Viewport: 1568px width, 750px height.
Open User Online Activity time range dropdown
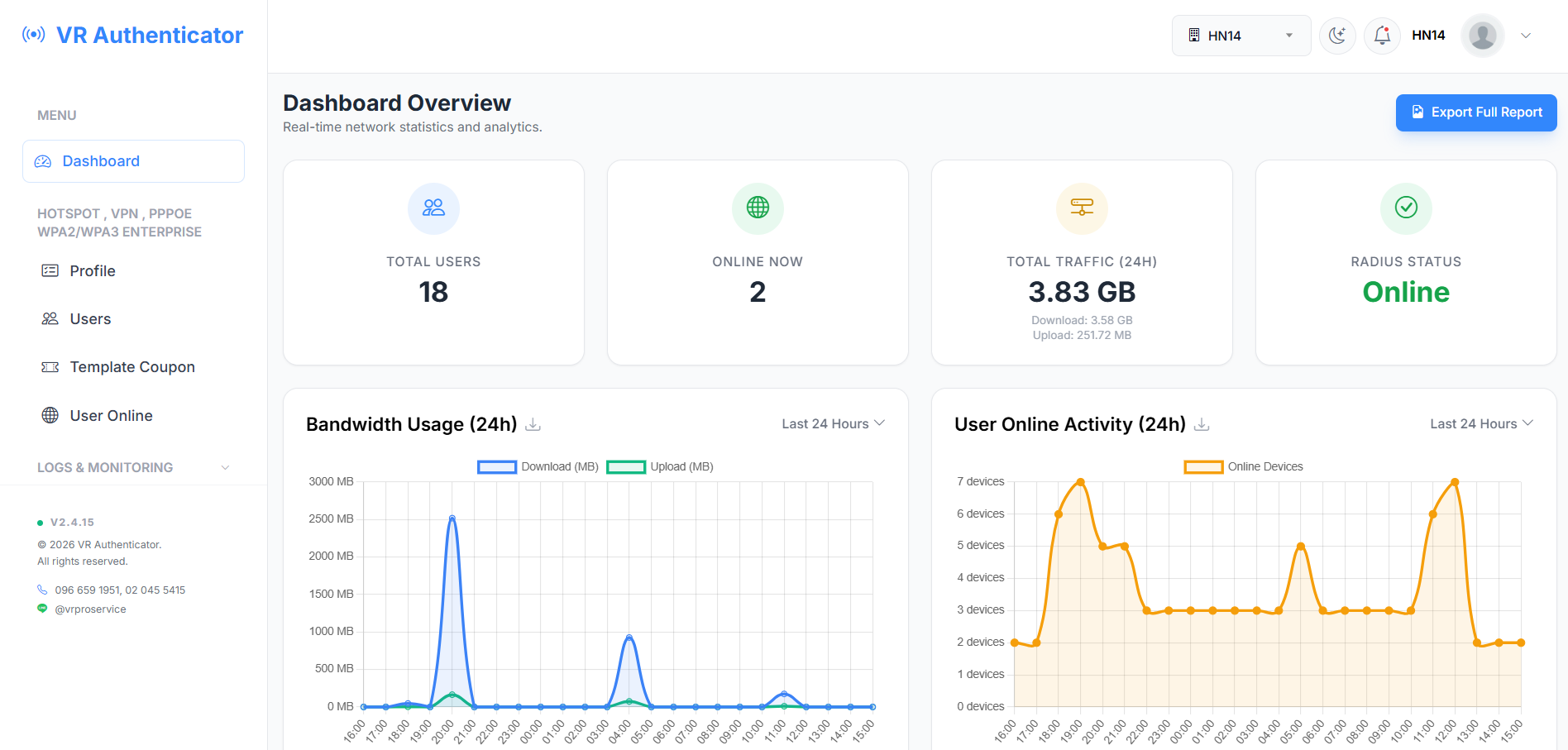pyautogui.click(x=1481, y=423)
